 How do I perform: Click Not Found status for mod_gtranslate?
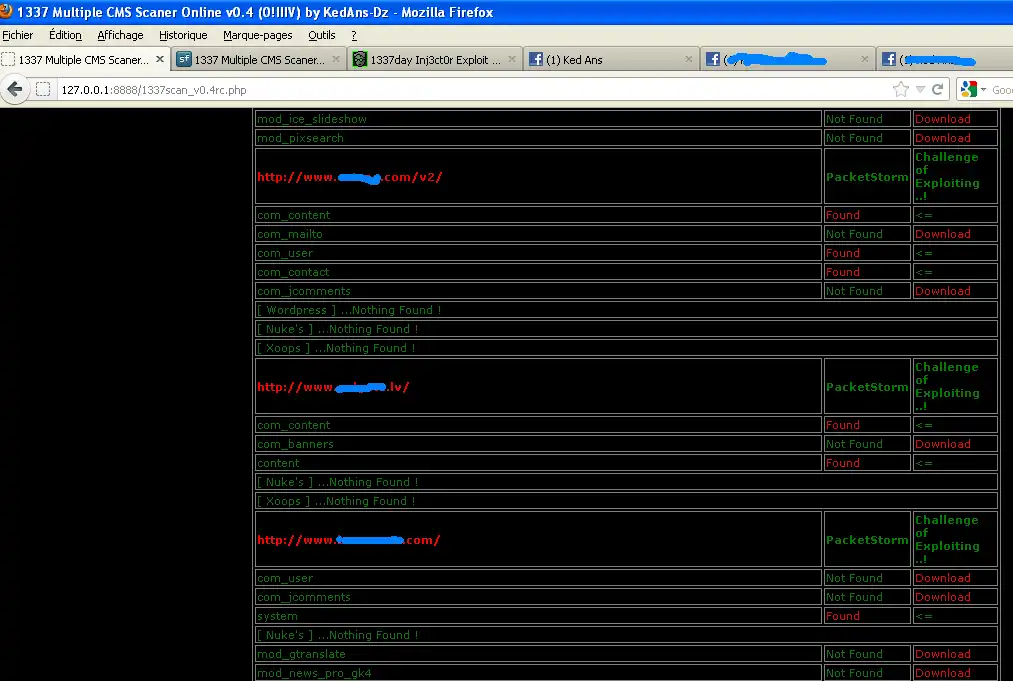[854, 654]
